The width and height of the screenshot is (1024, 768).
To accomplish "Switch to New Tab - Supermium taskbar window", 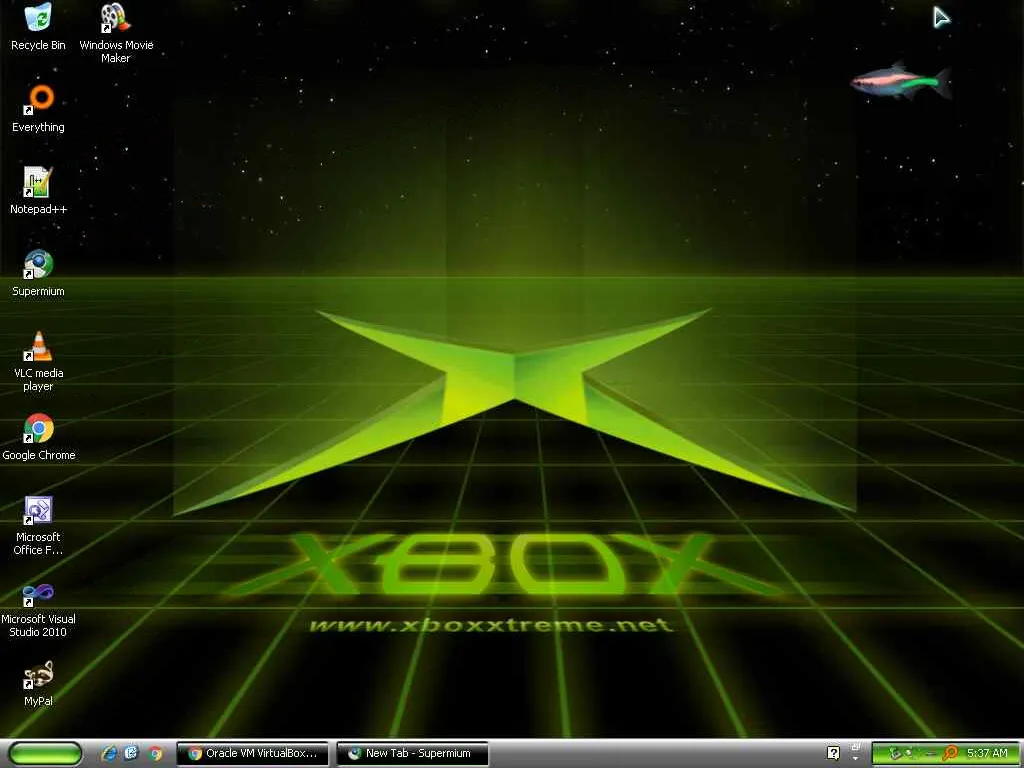I will pos(413,753).
